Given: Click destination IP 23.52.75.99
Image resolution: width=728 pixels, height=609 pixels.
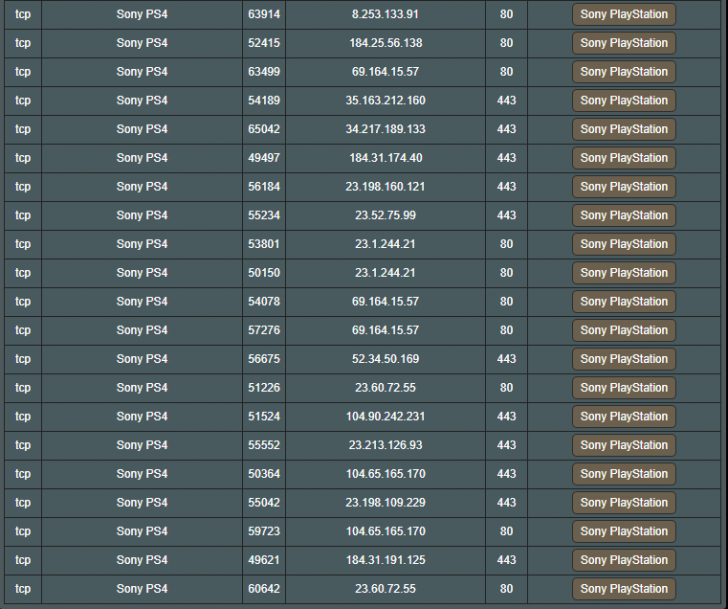Looking at the screenshot, I should coord(385,216).
